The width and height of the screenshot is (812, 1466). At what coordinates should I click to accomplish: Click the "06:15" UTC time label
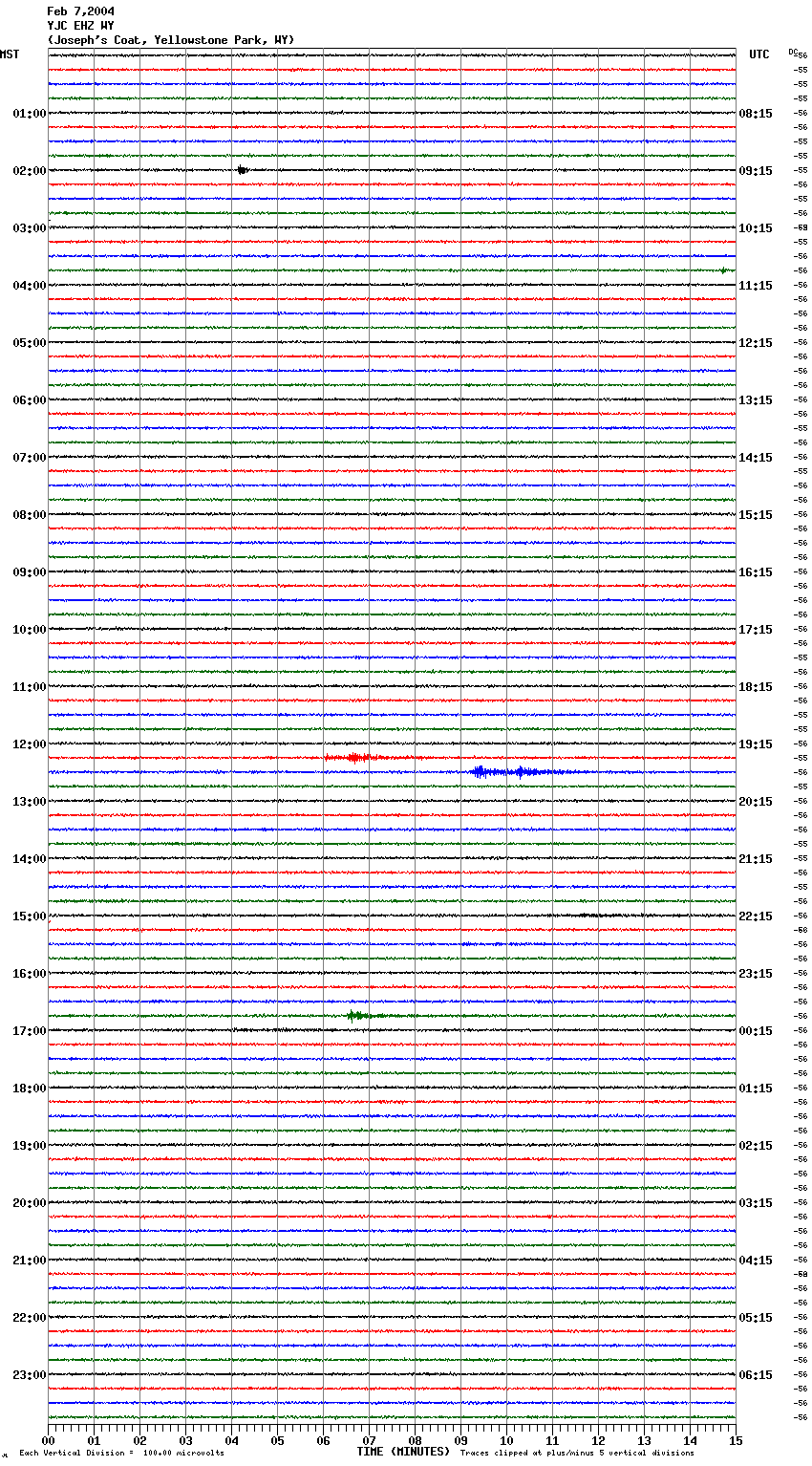point(756,1375)
